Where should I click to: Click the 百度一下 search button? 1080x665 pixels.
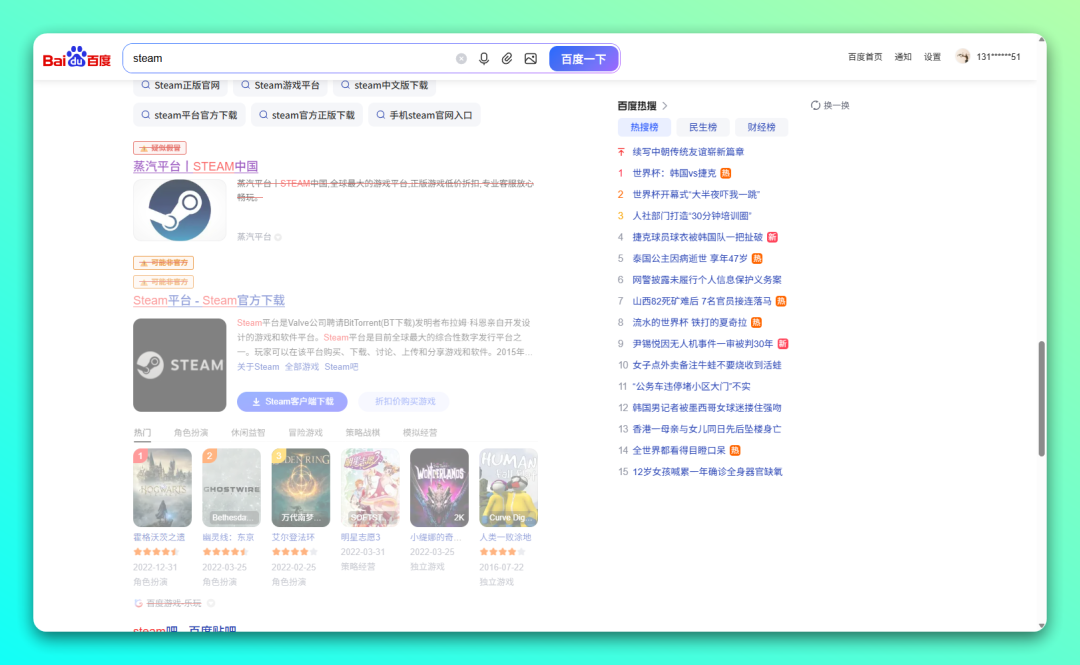point(583,59)
